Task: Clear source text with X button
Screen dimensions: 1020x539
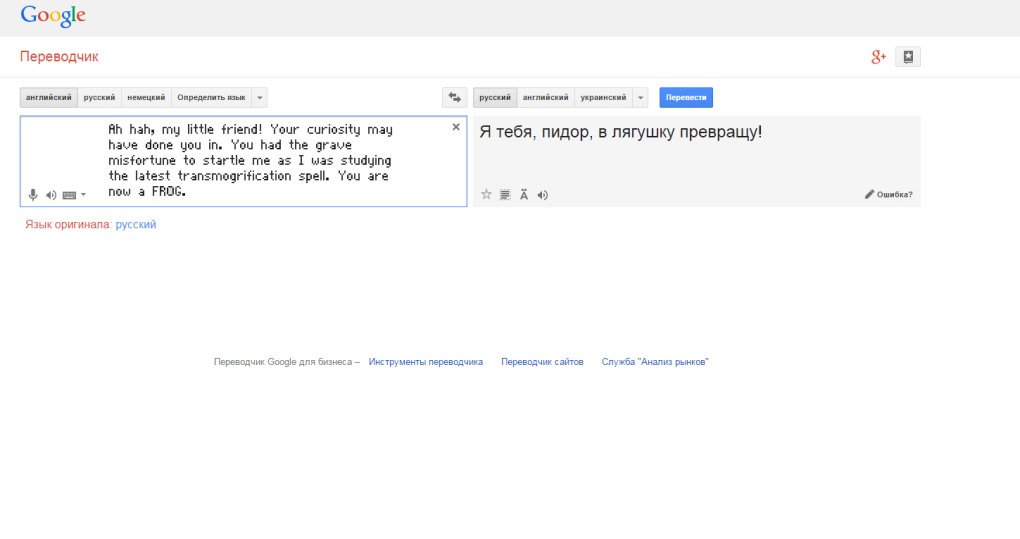Action: [x=456, y=127]
